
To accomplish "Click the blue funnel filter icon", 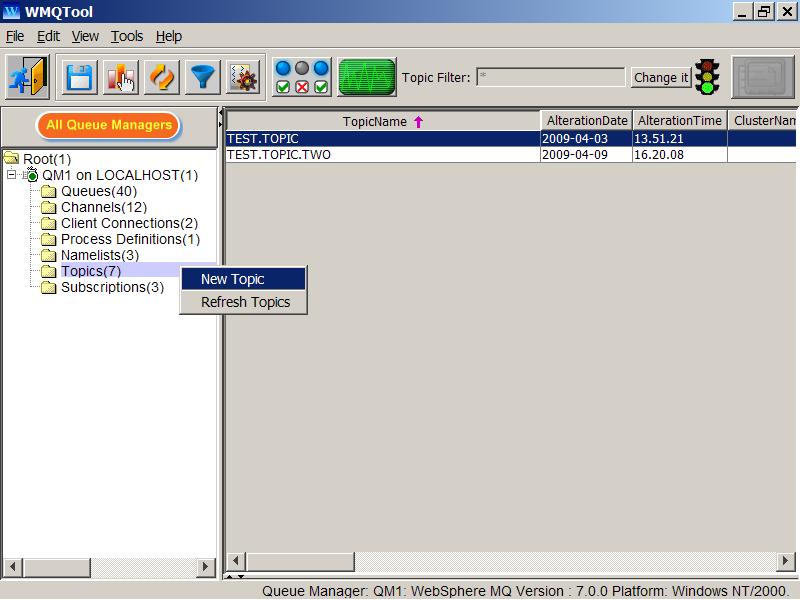I will point(203,78).
